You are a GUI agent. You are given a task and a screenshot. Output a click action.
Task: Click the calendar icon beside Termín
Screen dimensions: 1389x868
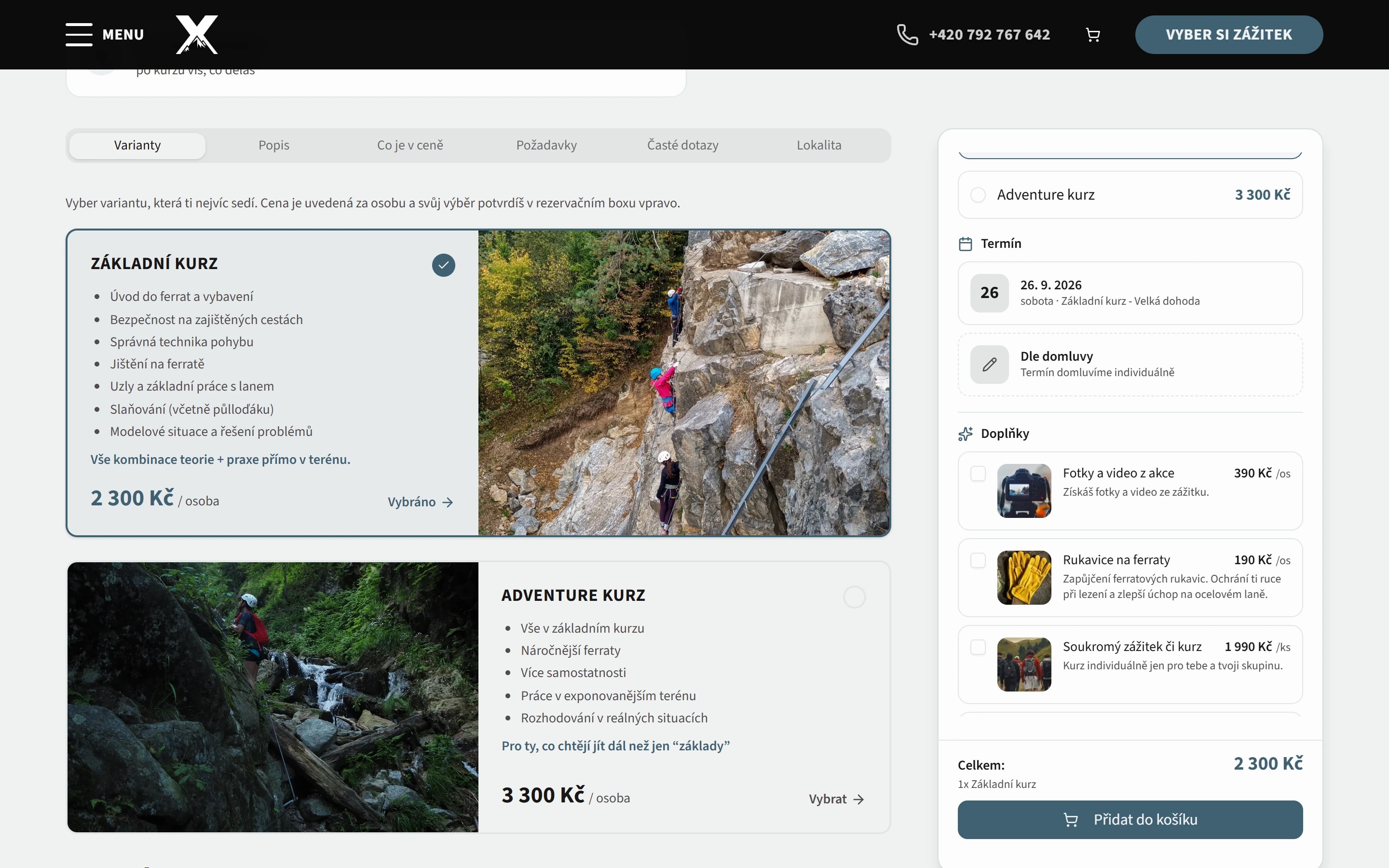pyautogui.click(x=966, y=244)
